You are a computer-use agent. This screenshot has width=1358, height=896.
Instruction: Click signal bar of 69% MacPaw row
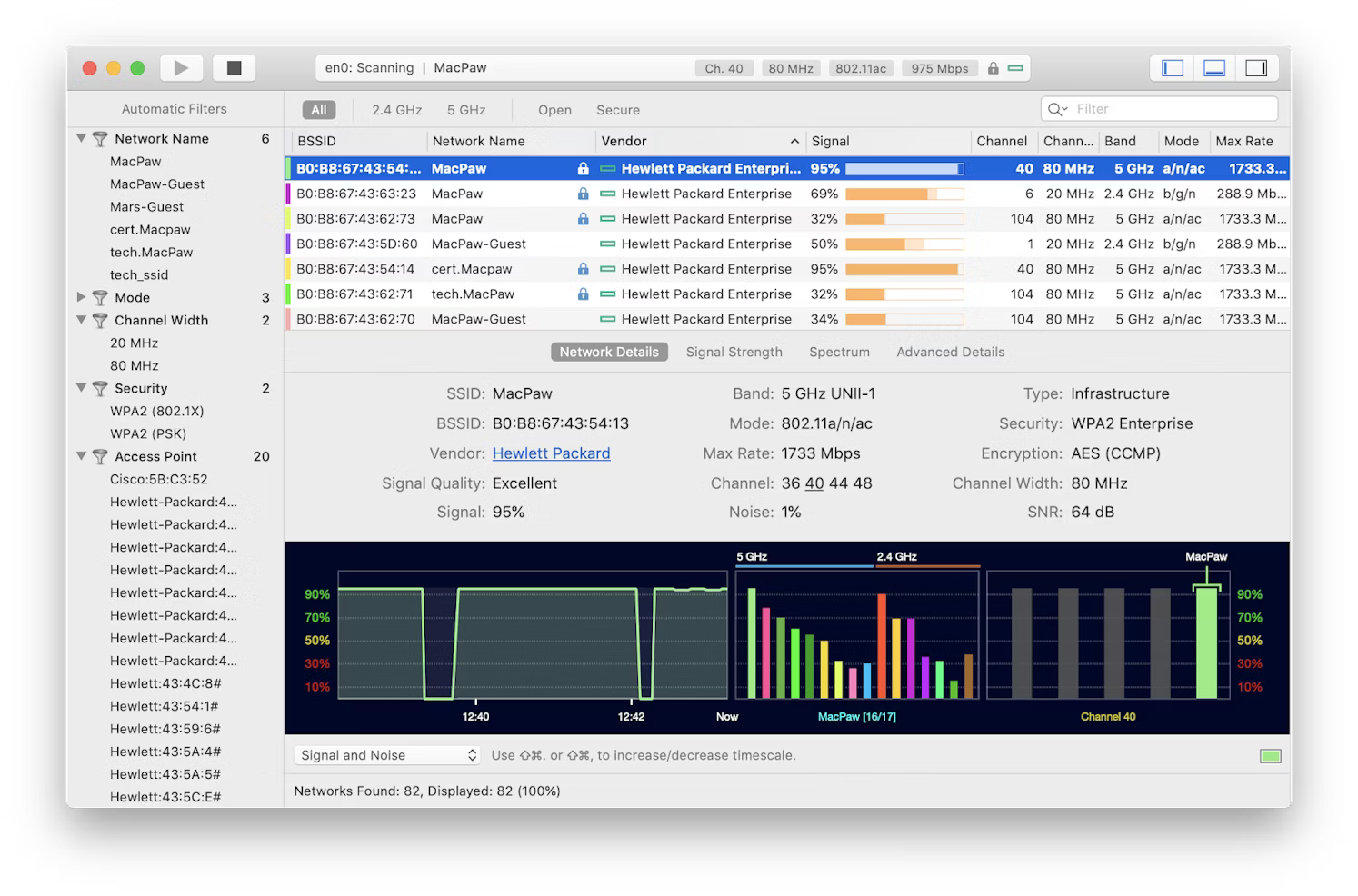pyautogui.click(x=904, y=194)
